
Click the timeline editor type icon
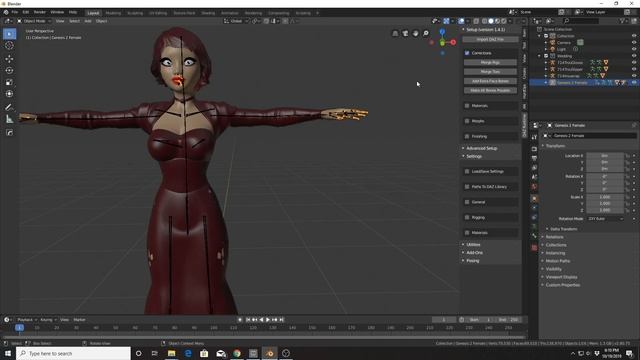click(x=7, y=320)
